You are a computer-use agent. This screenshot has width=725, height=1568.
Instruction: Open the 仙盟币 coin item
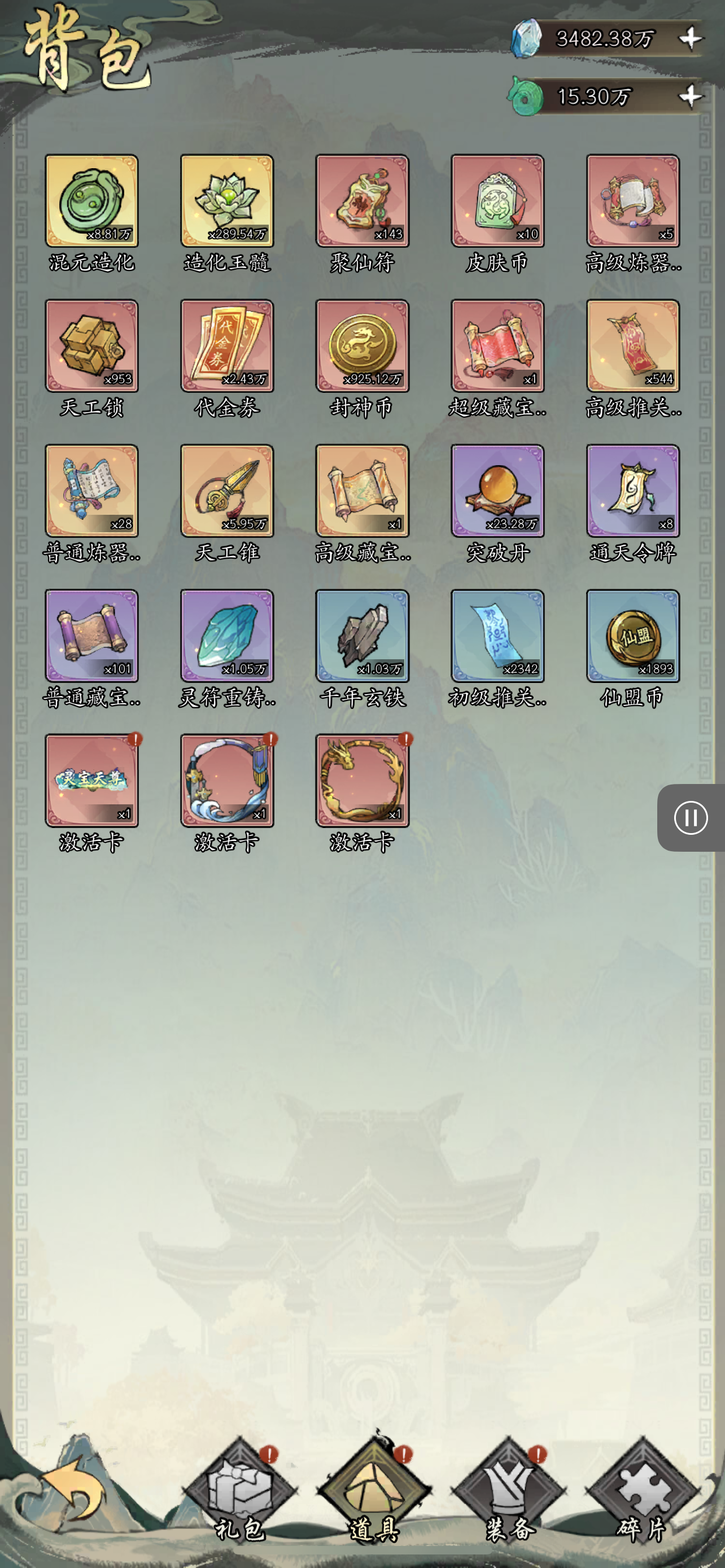pyautogui.click(x=633, y=636)
